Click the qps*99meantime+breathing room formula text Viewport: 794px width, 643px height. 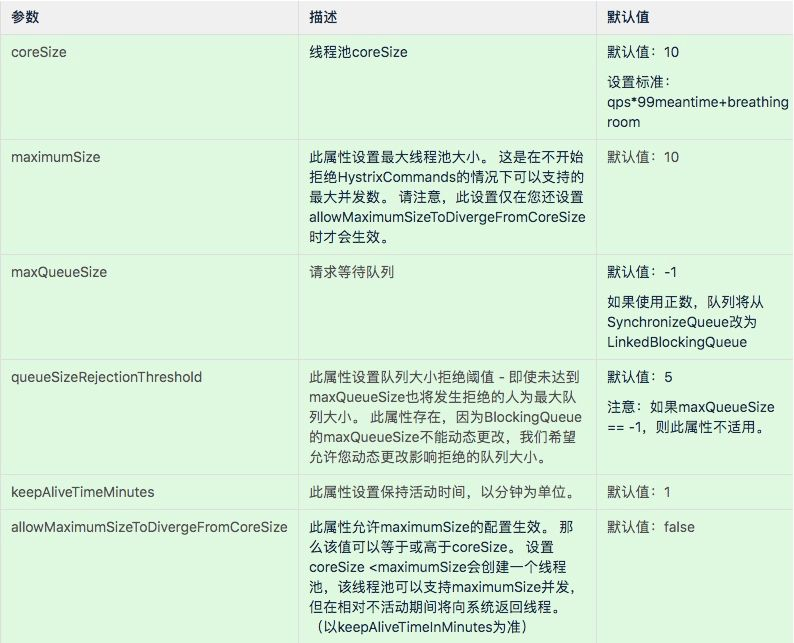697,112
